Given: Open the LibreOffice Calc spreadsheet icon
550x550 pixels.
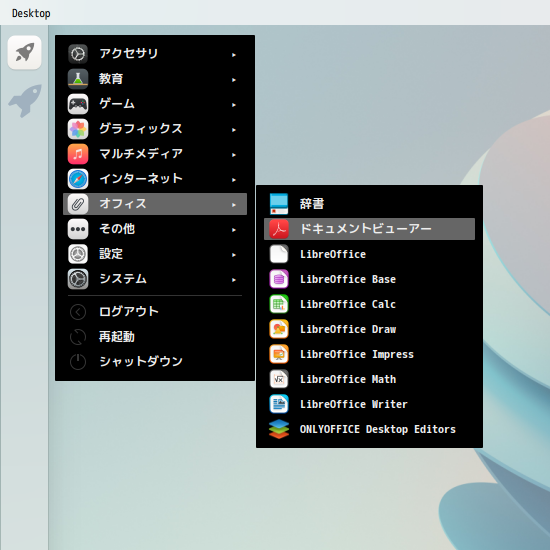Looking at the screenshot, I should pos(279,304).
